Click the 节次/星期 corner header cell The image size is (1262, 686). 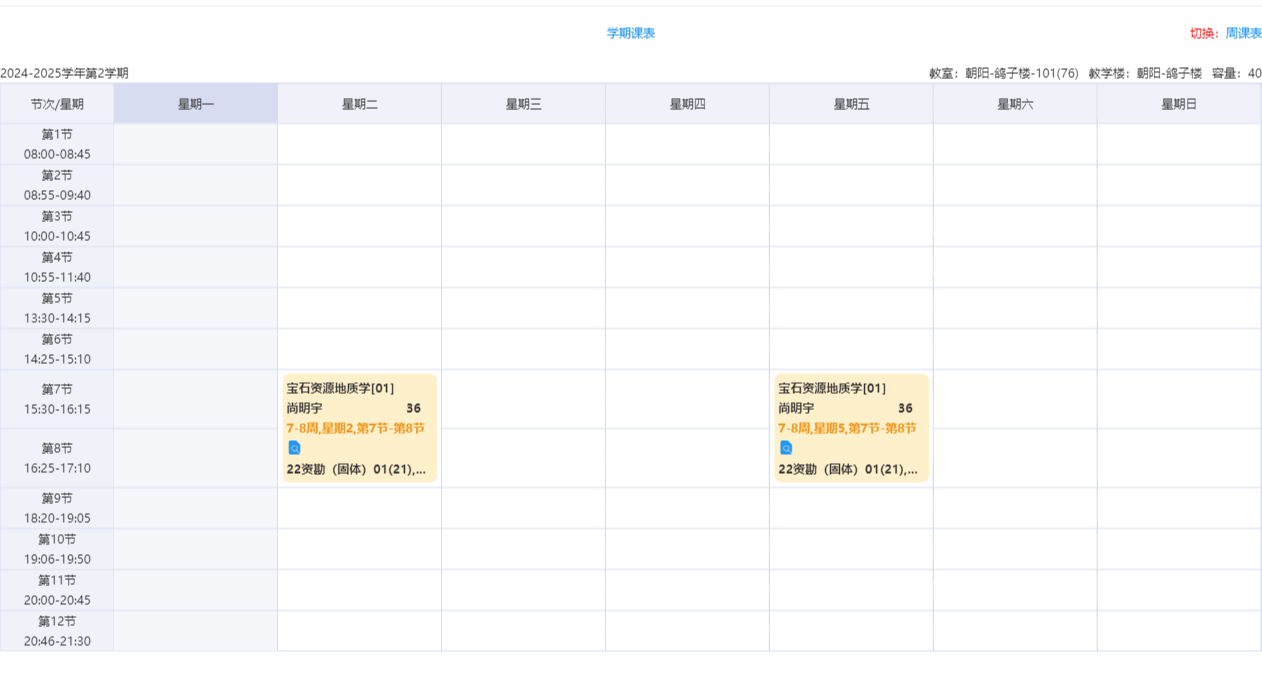tap(57, 104)
